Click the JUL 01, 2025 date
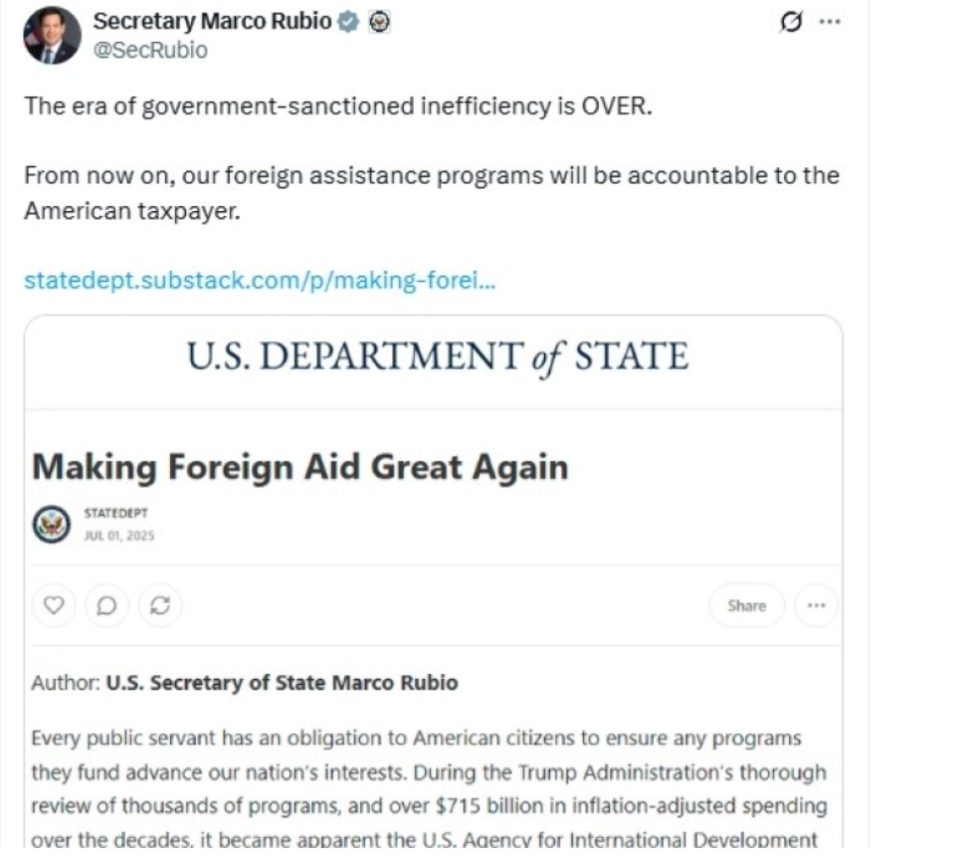 (x=119, y=535)
